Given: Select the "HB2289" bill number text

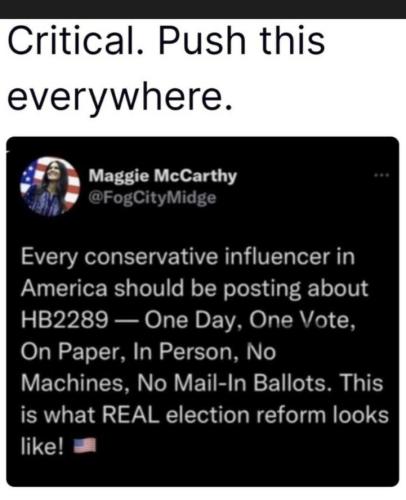Looking at the screenshot, I should [65, 320].
